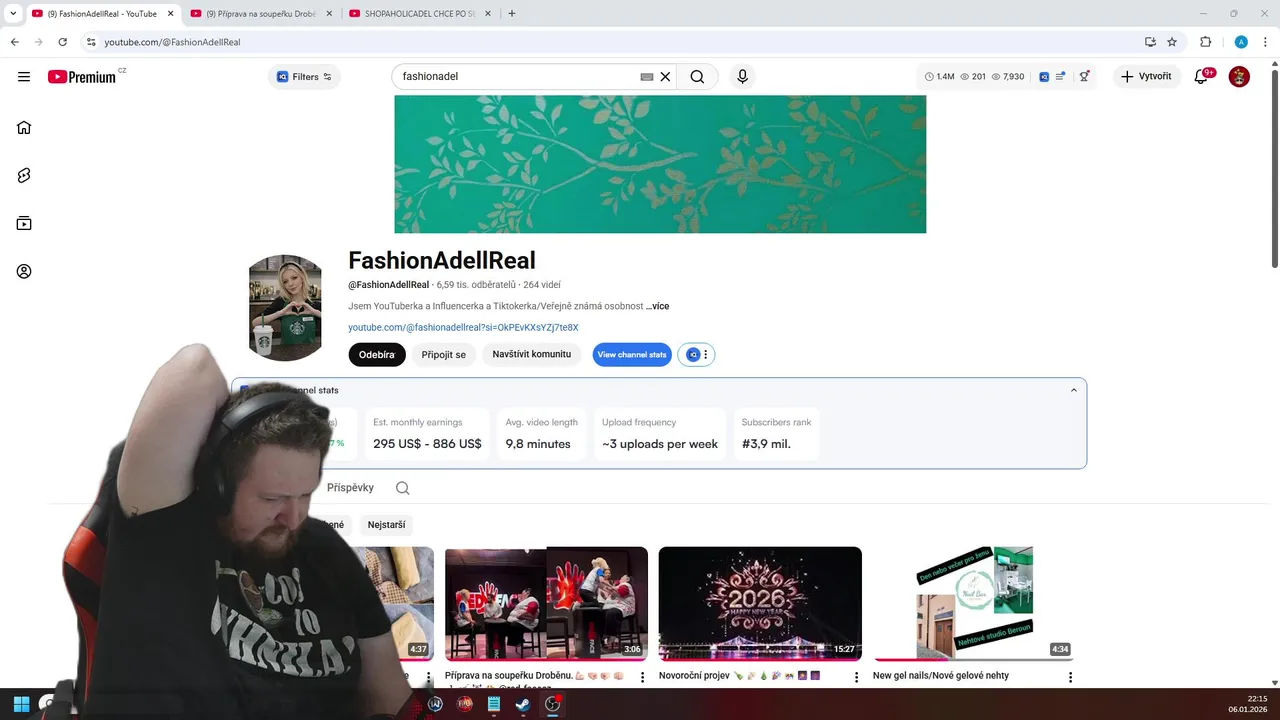Open the on-screen keyboard in search box
The image size is (1280, 720).
[647, 76]
